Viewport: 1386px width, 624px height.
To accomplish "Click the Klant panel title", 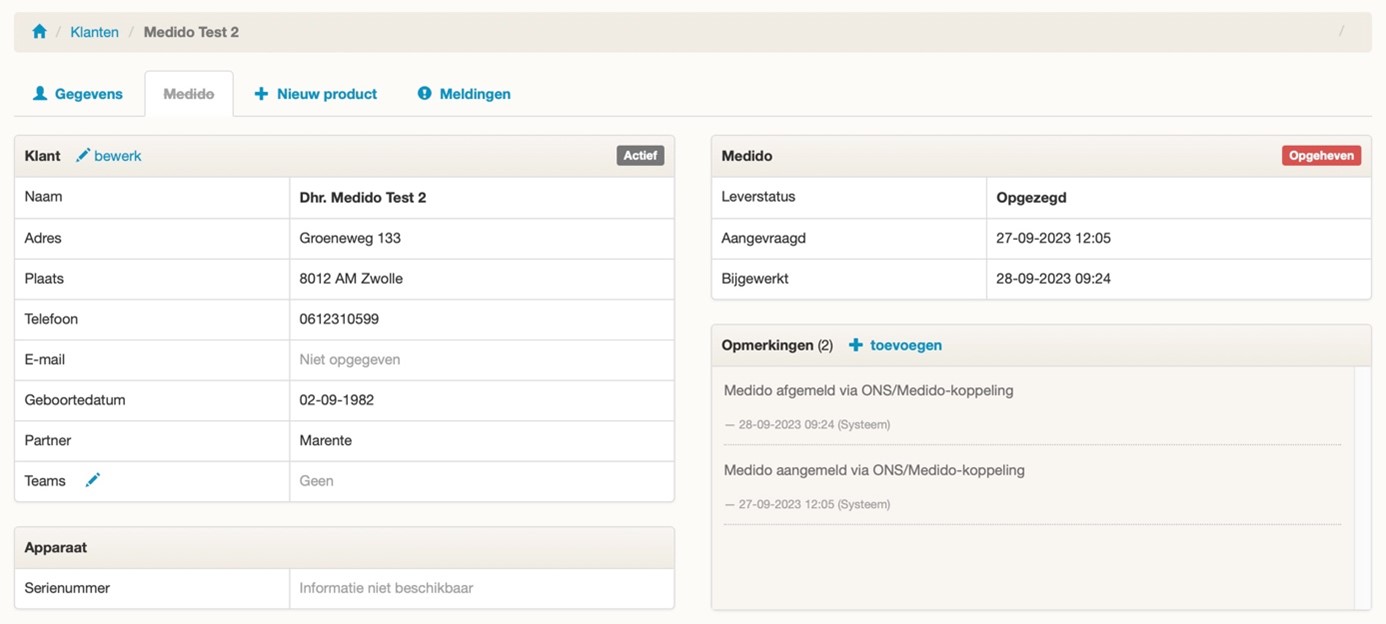I will click(42, 156).
